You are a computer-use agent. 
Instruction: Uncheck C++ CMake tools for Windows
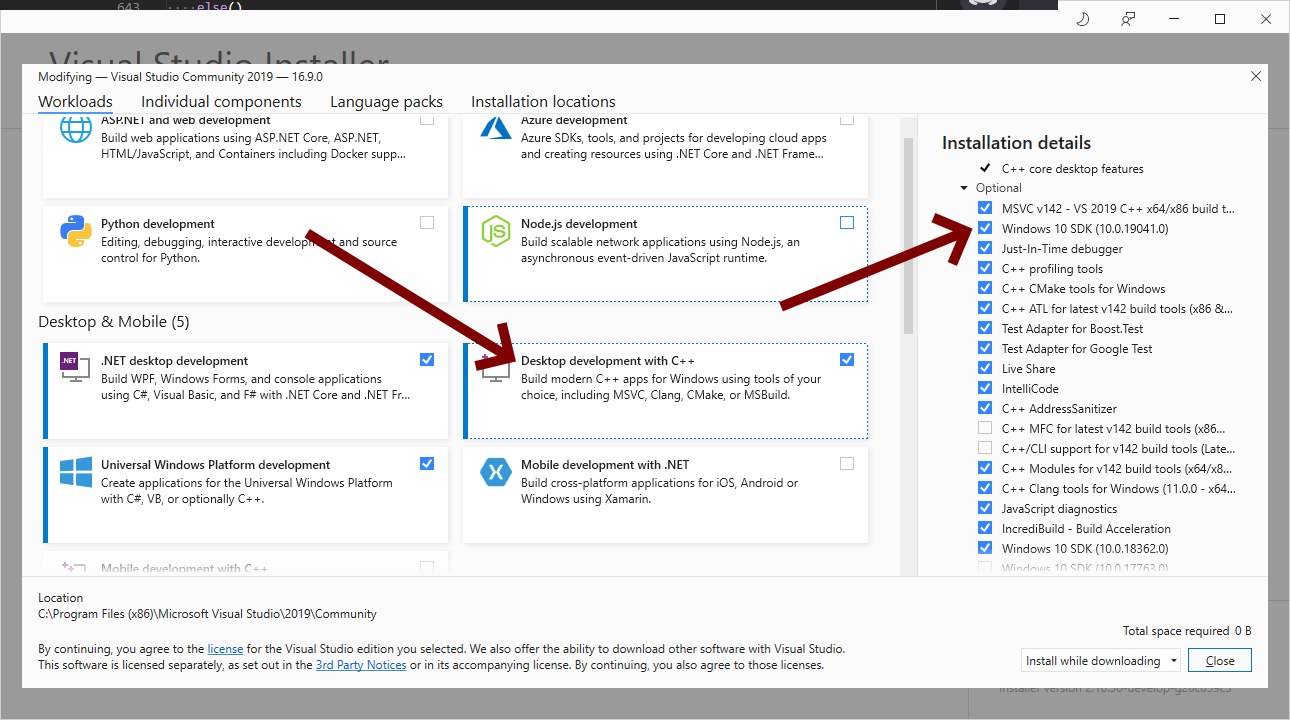[x=985, y=288]
